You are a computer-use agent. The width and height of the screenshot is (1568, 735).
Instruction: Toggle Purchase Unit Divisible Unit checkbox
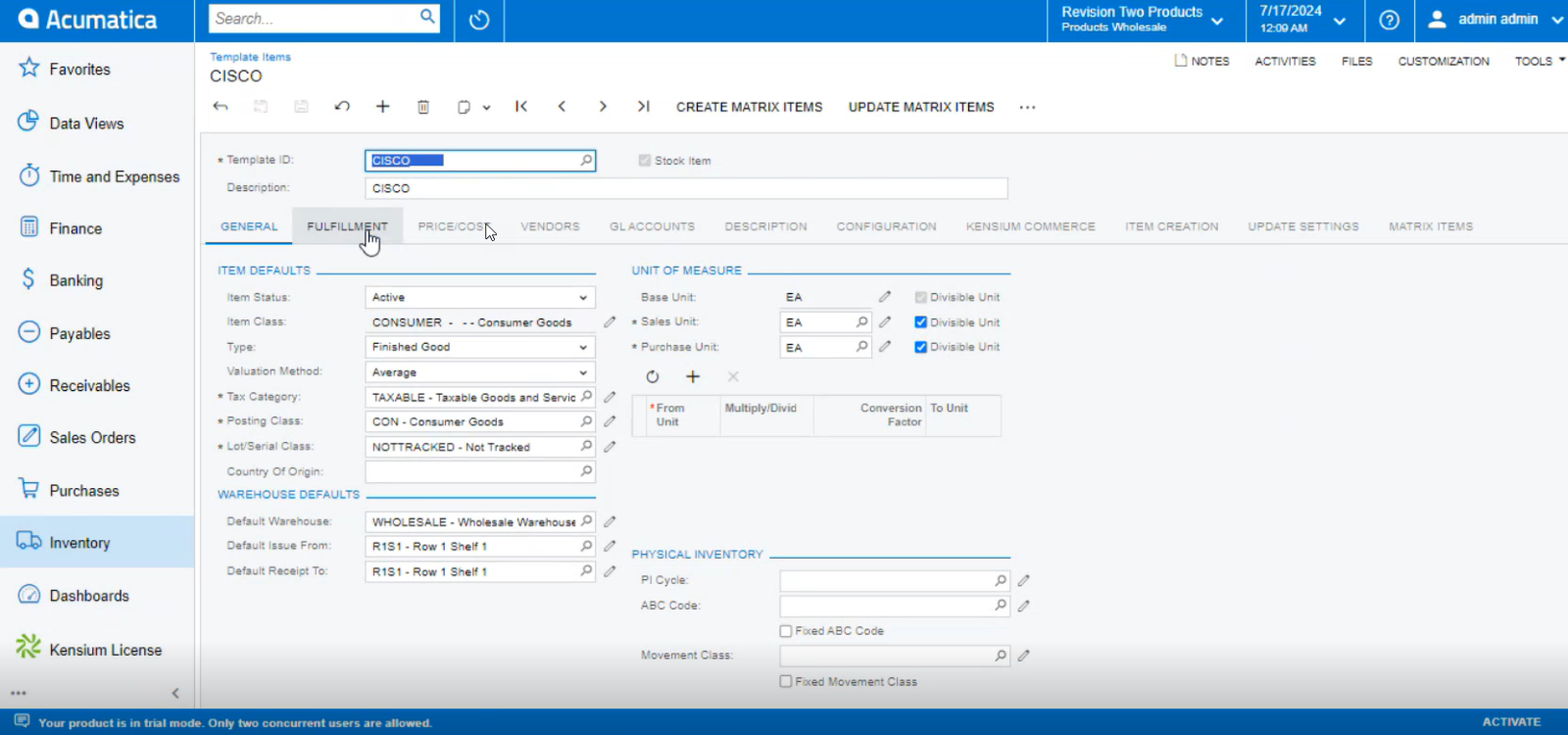point(921,347)
